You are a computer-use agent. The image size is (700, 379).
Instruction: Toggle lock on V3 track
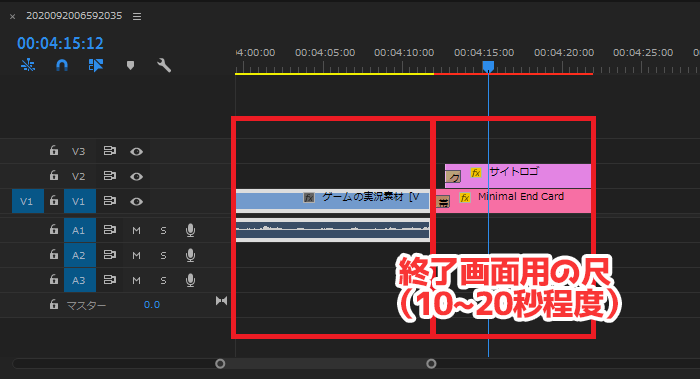[x=54, y=150]
